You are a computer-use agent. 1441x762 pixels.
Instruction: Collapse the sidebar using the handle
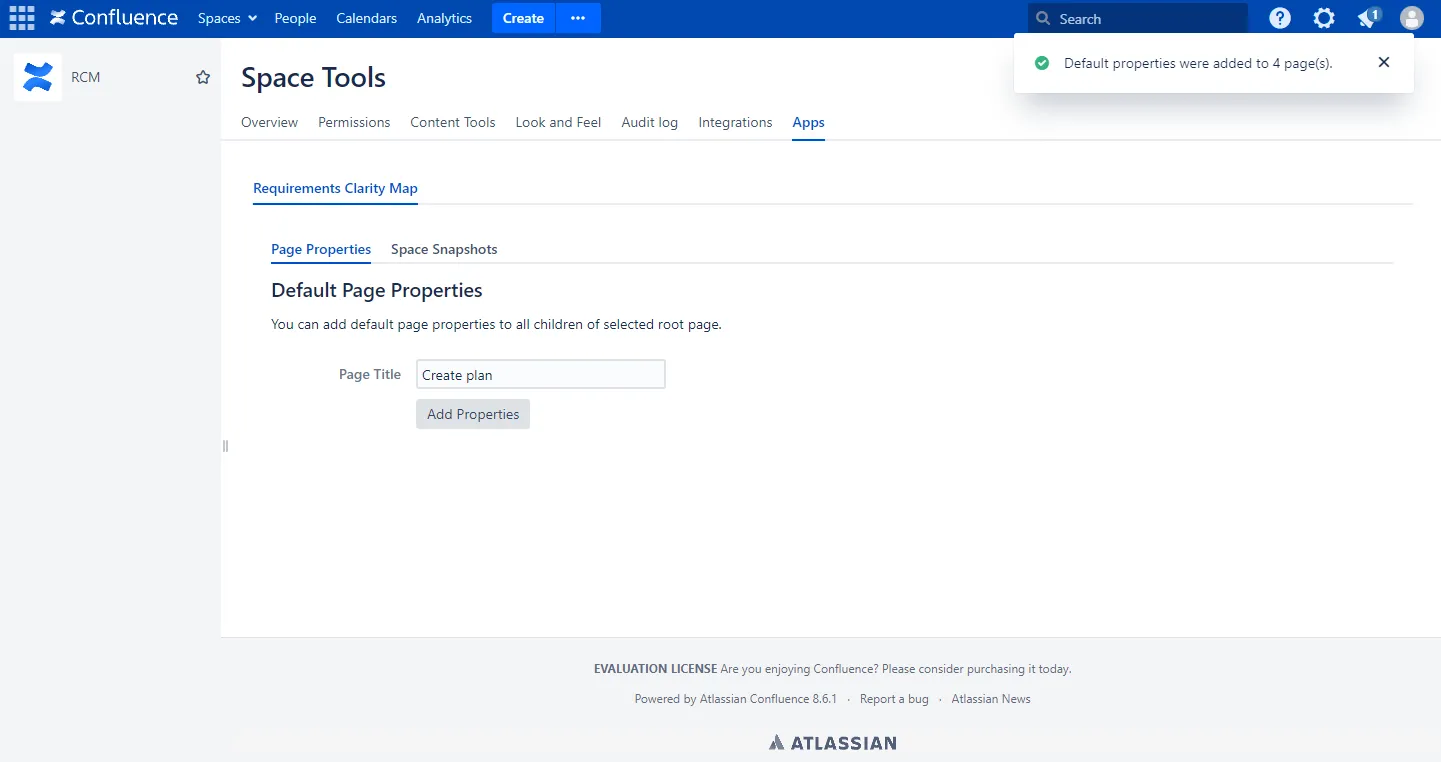pyautogui.click(x=225, y=446)
